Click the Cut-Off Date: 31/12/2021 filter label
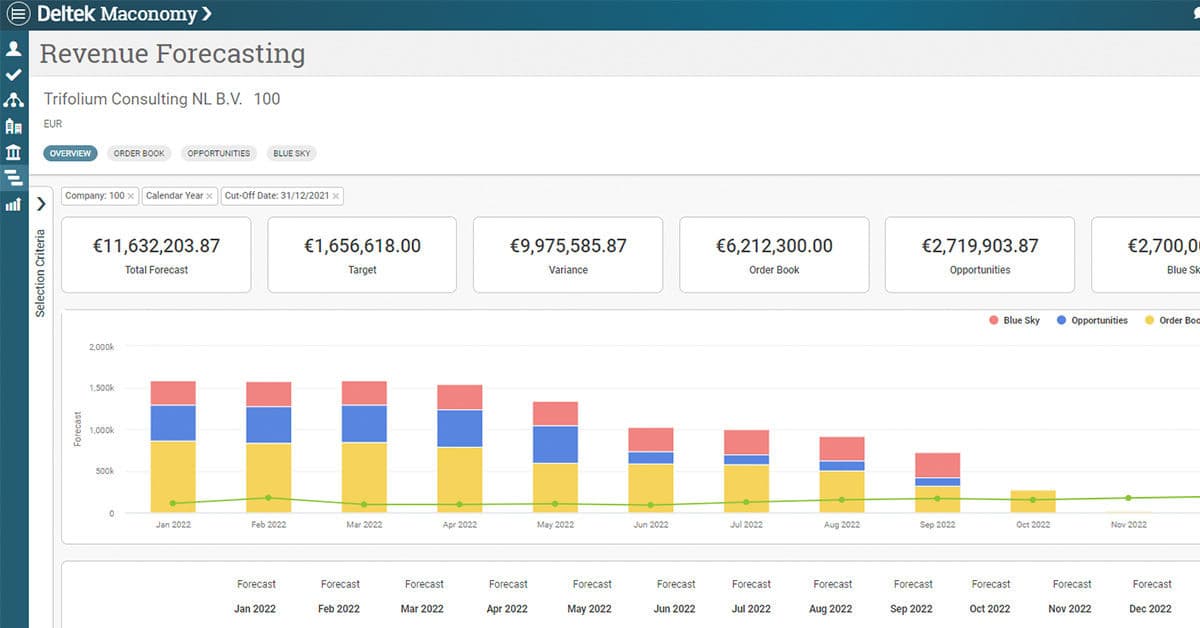 point(277,196)
